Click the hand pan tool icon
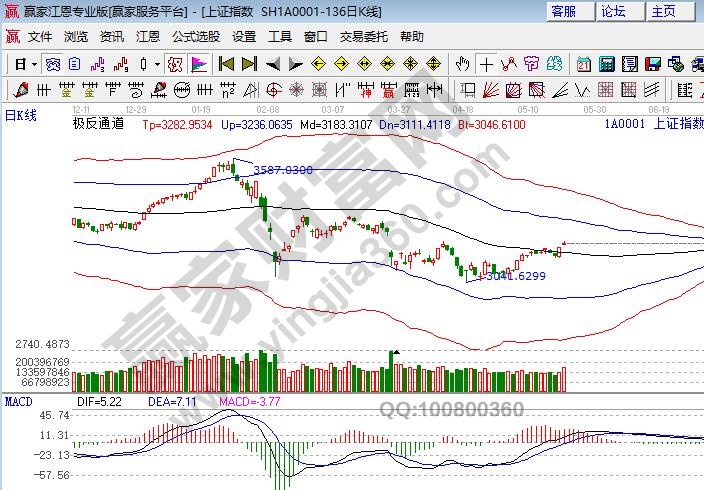 point(462,64)
